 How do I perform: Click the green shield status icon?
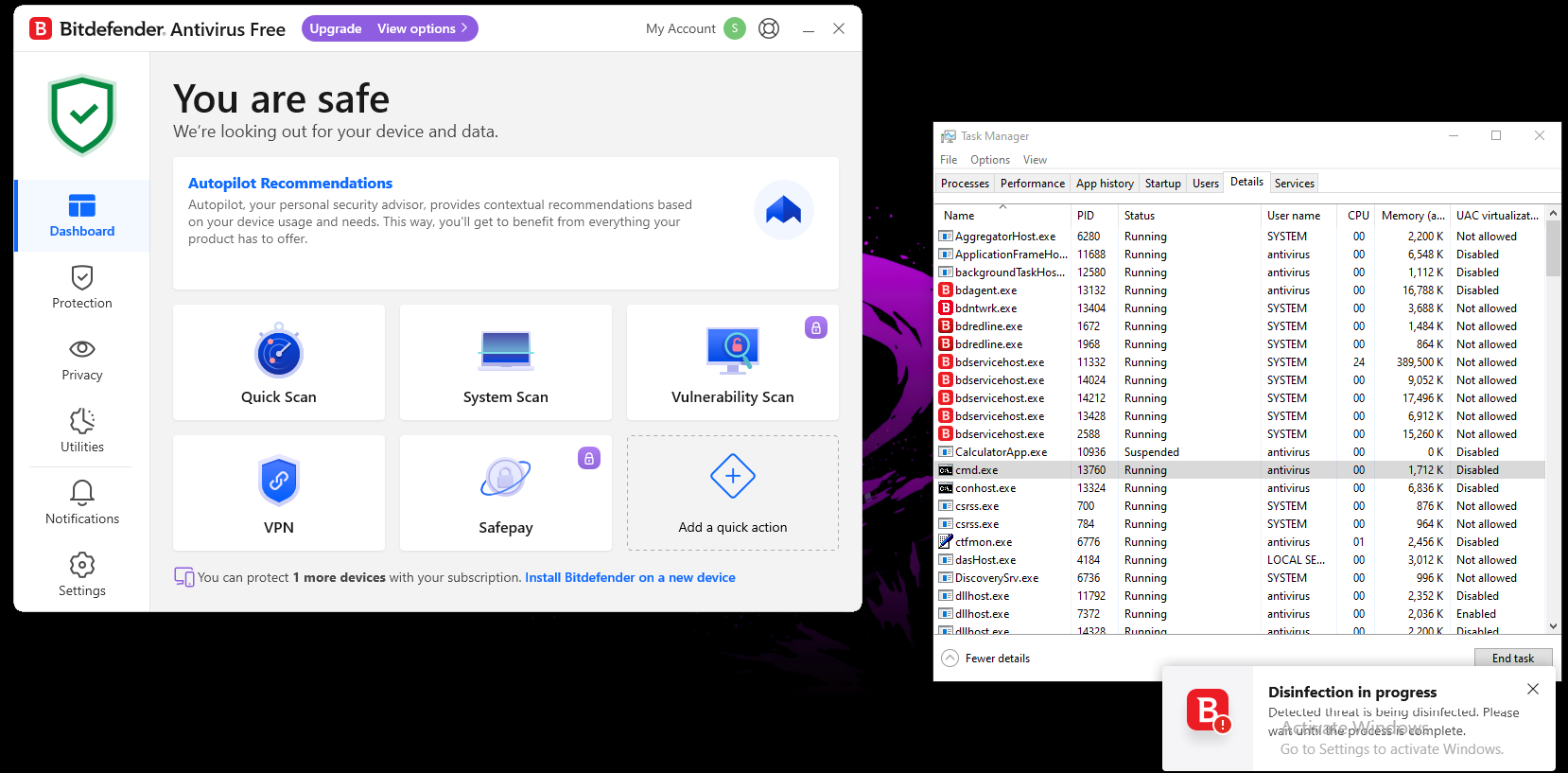point(82,115)
